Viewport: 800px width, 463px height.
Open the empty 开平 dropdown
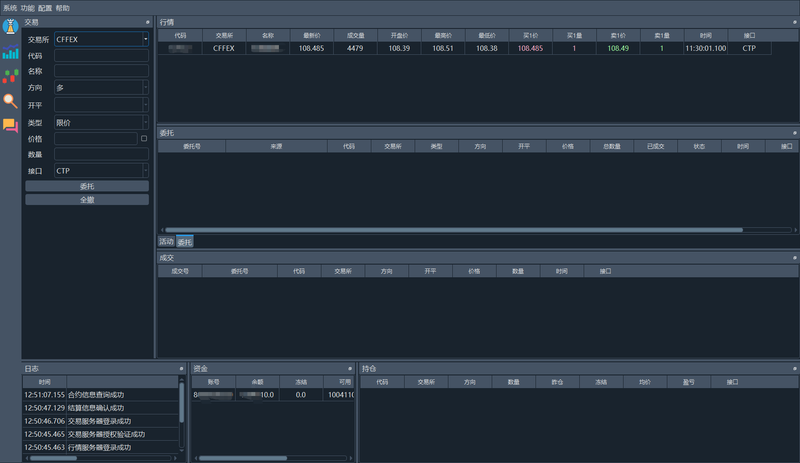(x=102, y=105)
